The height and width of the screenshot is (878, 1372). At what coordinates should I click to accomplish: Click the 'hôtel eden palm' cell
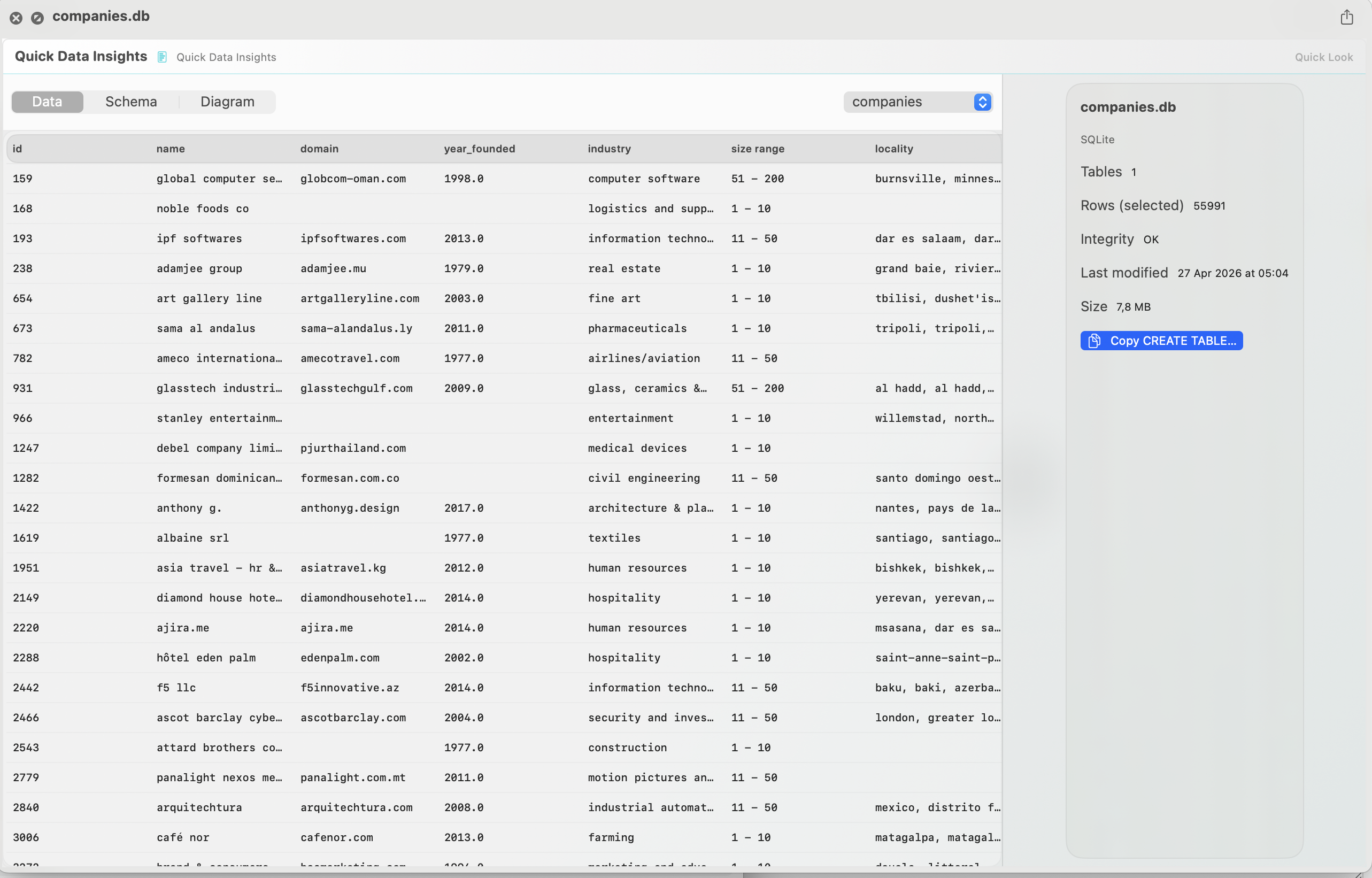click(x=206, y=658)
